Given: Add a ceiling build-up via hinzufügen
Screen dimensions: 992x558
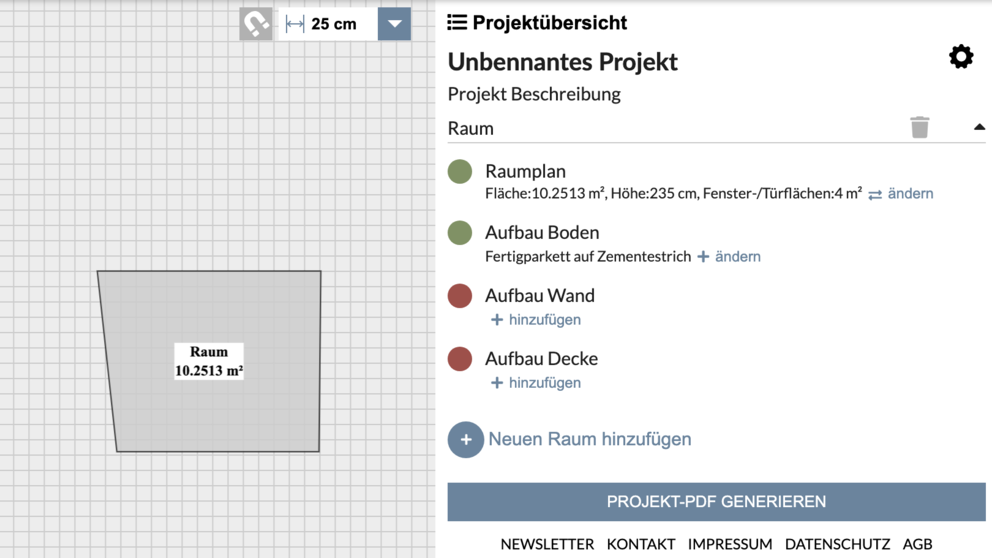Looking at the screenshot, I should click(x=536, y=383).
